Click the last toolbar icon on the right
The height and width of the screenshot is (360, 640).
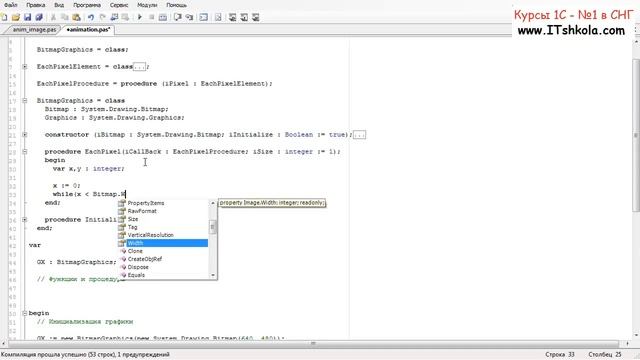(x=256, y=17)
